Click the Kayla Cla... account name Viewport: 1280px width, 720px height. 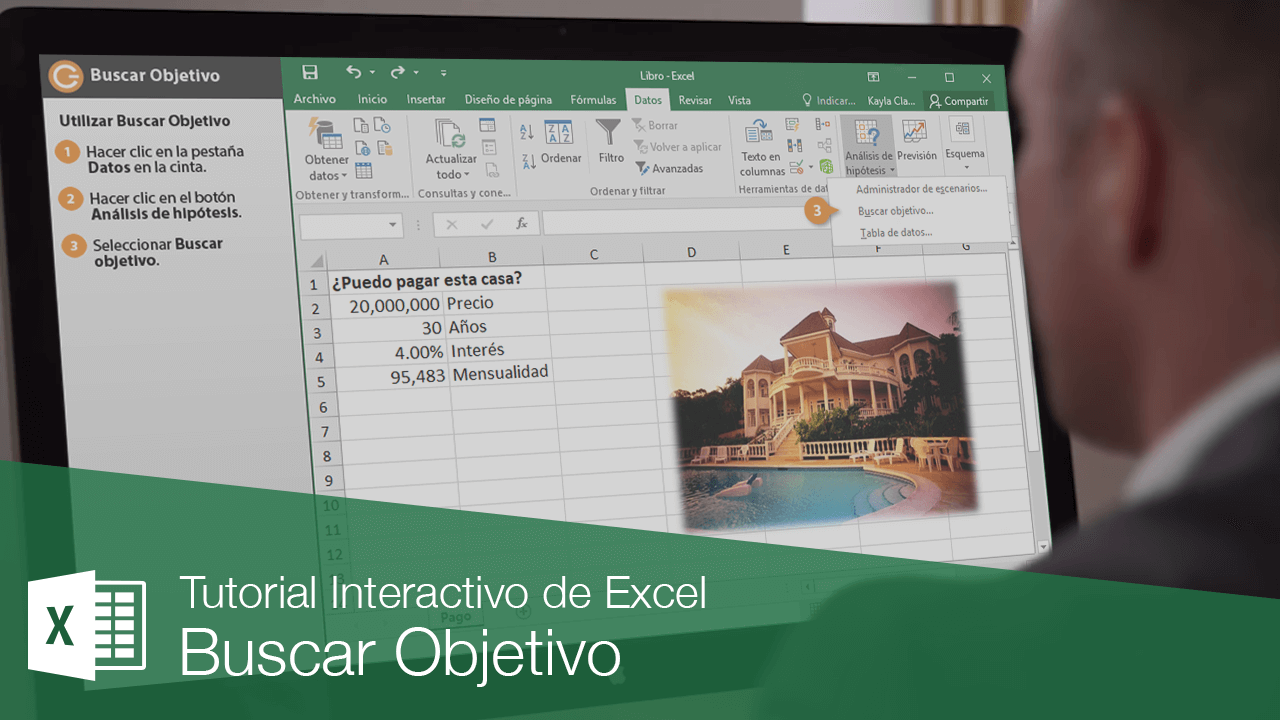[x=890, y=101]
